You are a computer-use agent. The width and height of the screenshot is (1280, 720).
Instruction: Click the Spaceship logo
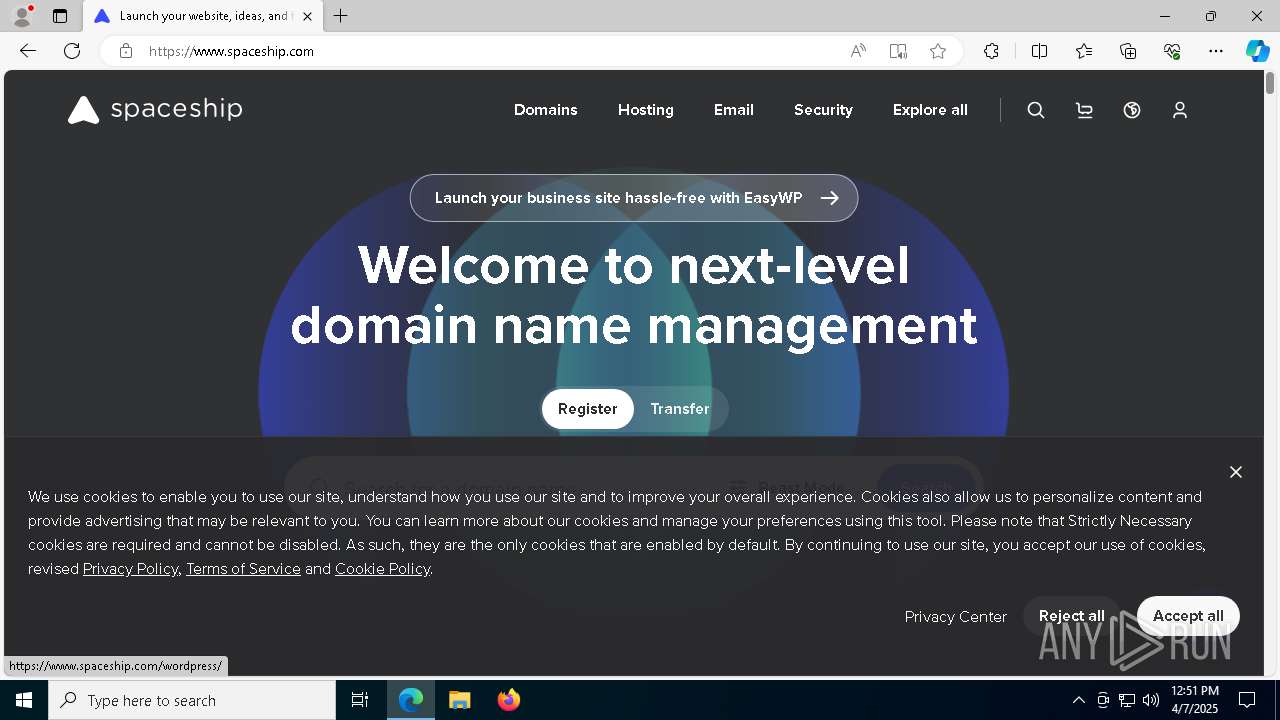[x=155, y=109]
